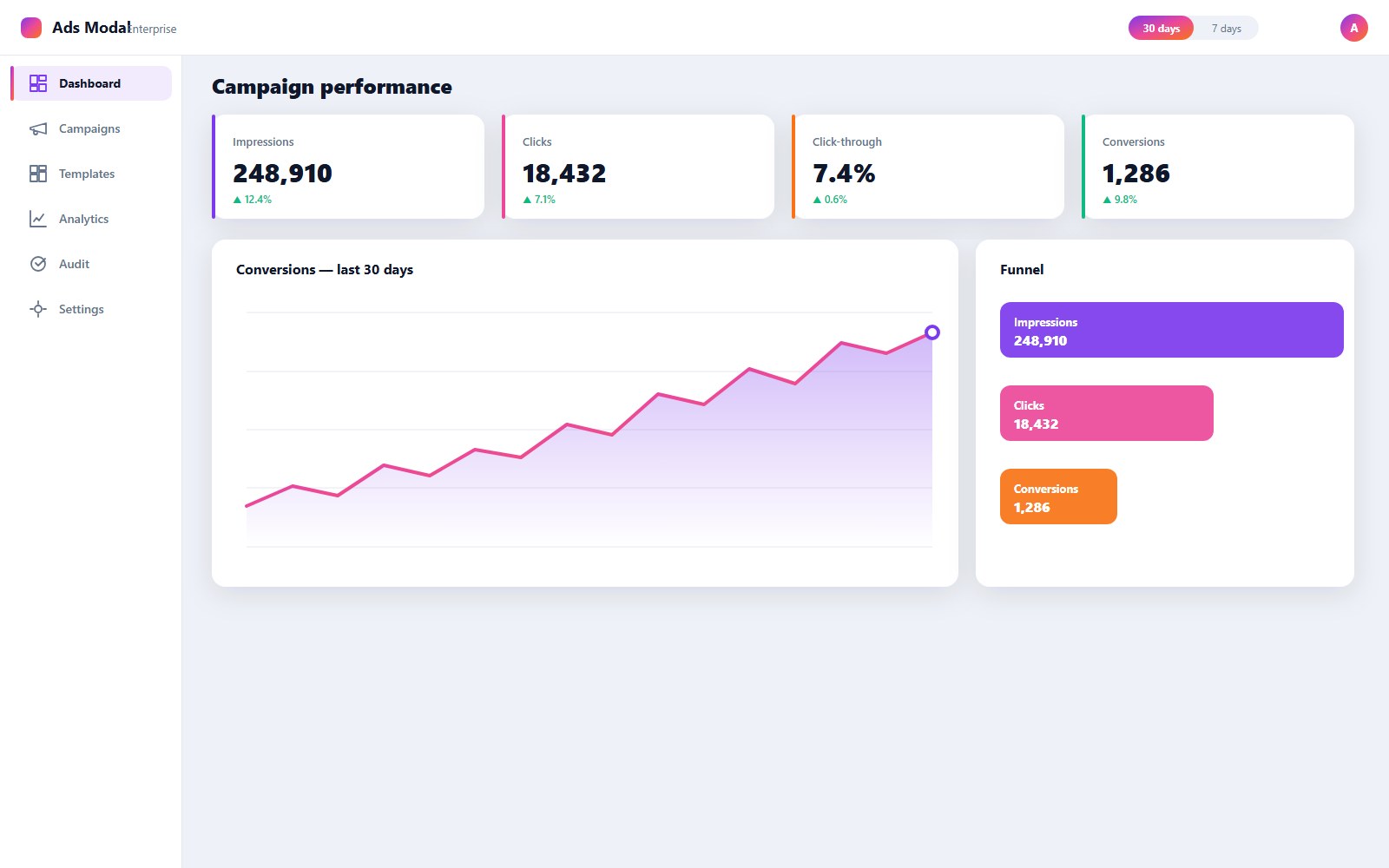Open the user avatar A
Screen dimensions: 1389x868
(x=1354, y=28)
